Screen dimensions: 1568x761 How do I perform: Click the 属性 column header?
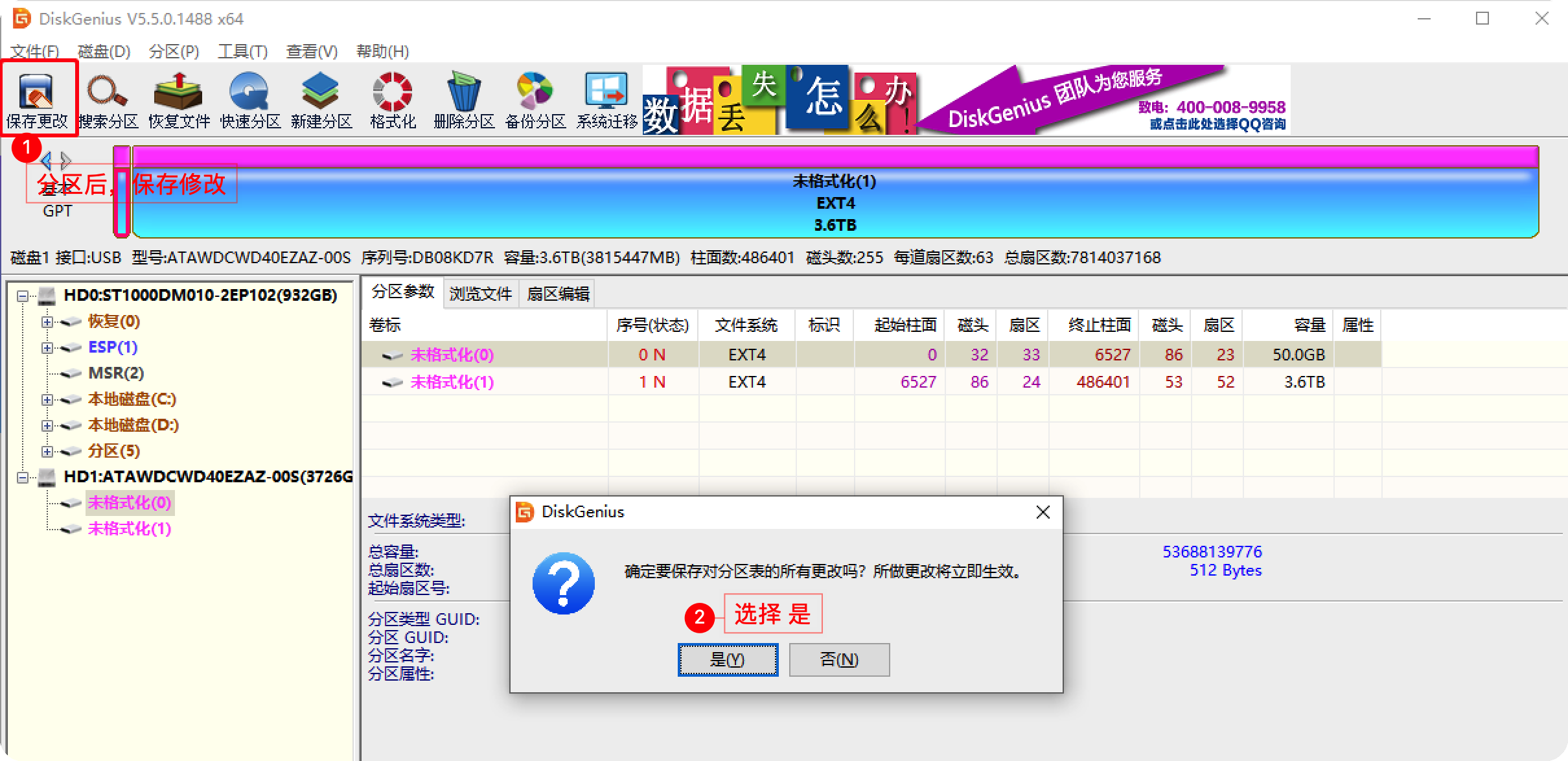click(1357, 325)
